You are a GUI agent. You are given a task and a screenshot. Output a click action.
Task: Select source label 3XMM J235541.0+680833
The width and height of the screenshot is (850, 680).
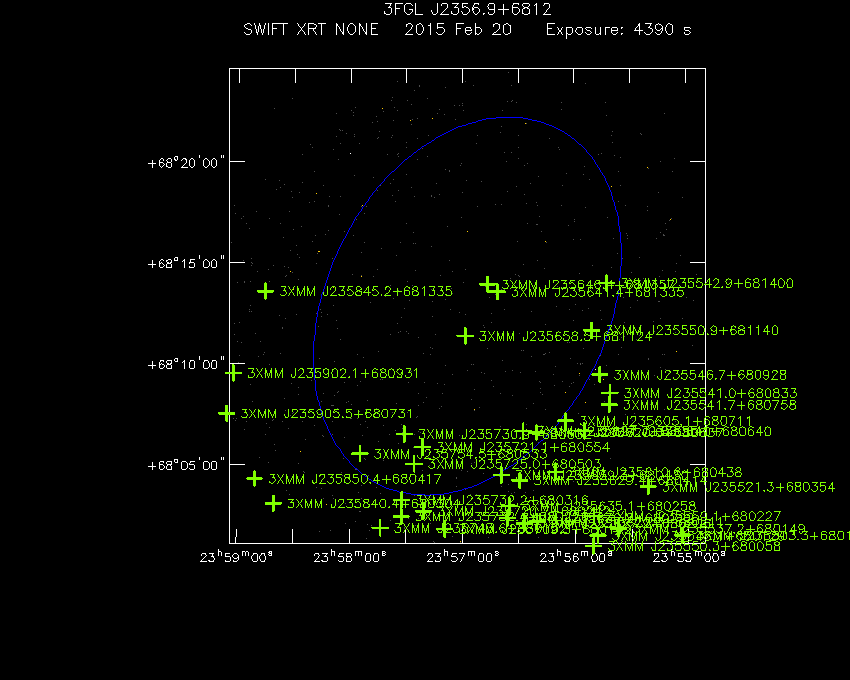(x=711, y=393)
